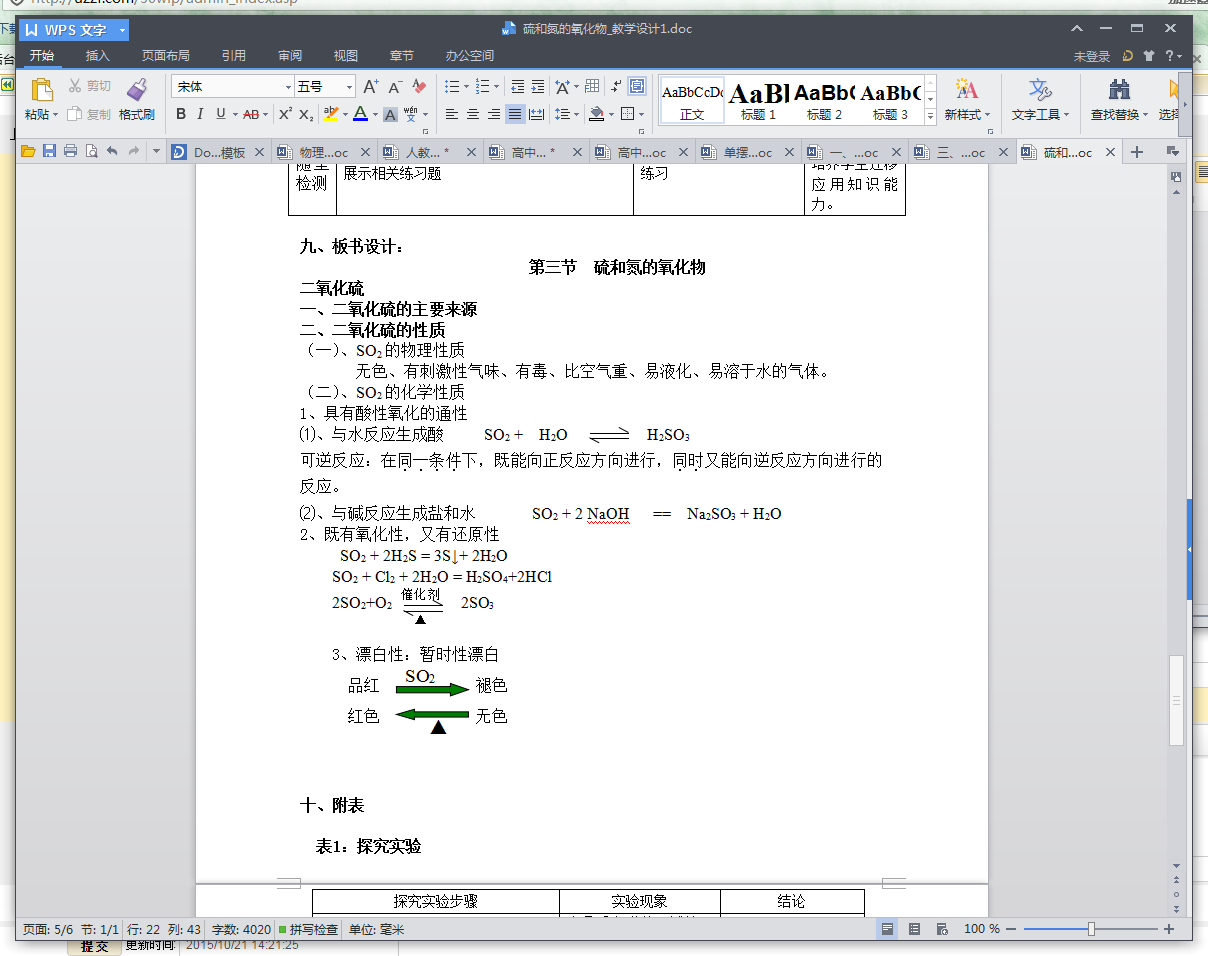Click the vertical scrollbar thumb
1208x956 pixels.
click(1177, 700)
